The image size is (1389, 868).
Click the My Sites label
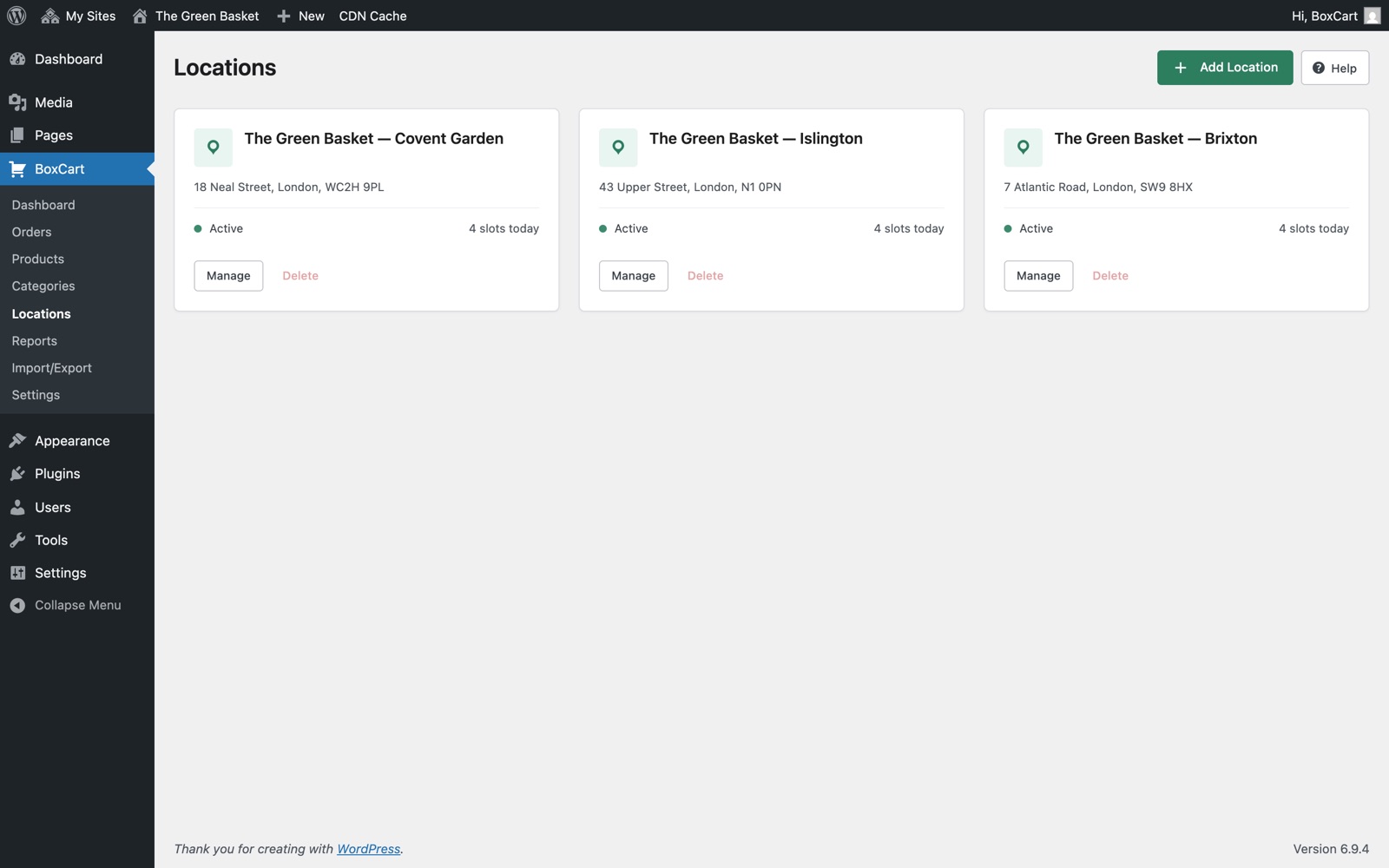pyautogui.click(x=90, y=16)
